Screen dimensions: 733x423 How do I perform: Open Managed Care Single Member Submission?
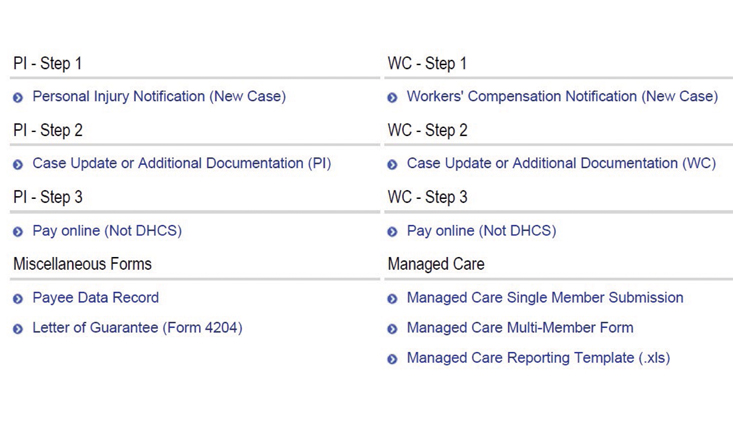coord(544,298)
